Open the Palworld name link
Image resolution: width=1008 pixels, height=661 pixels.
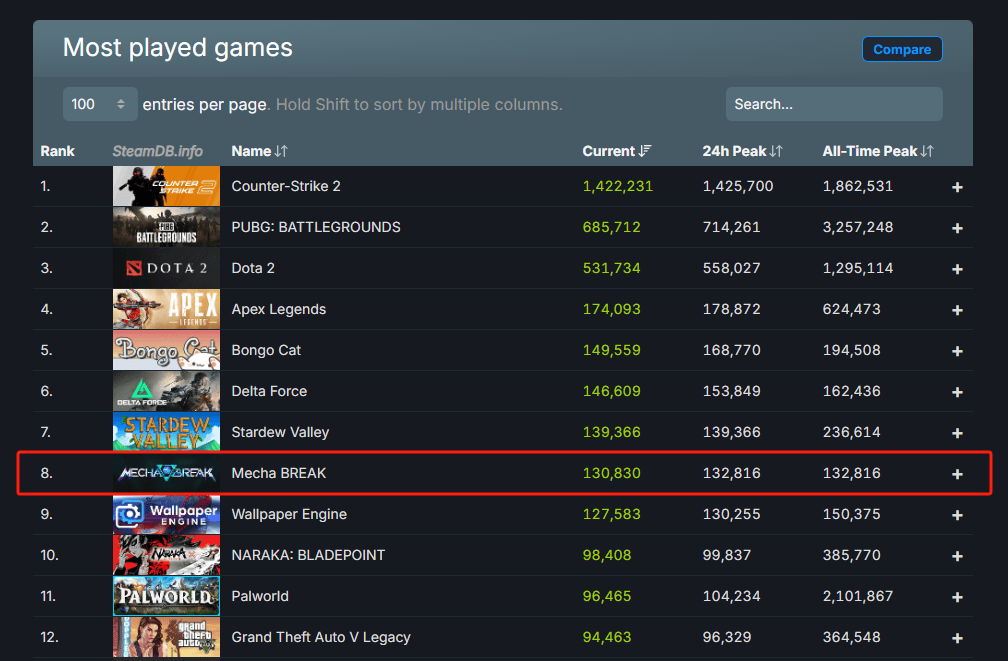tap(260, 596)
